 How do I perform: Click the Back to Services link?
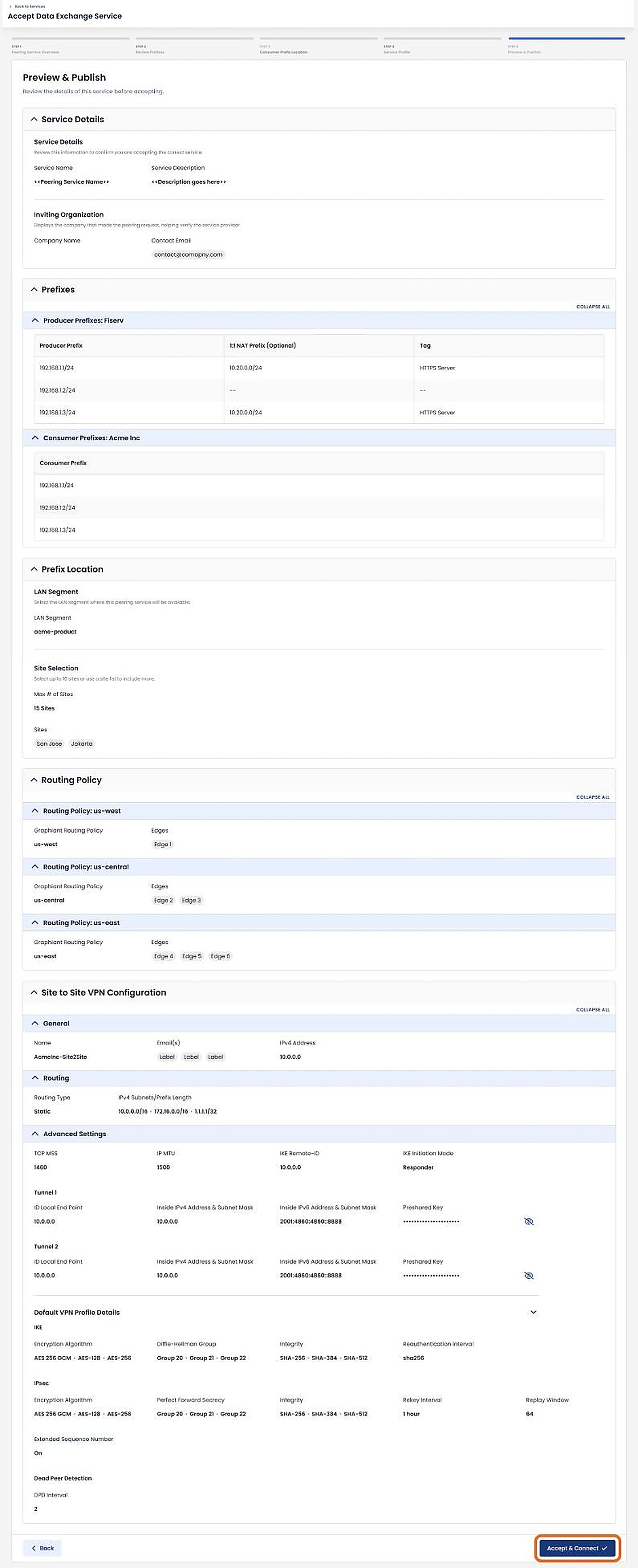coord(27,6)
